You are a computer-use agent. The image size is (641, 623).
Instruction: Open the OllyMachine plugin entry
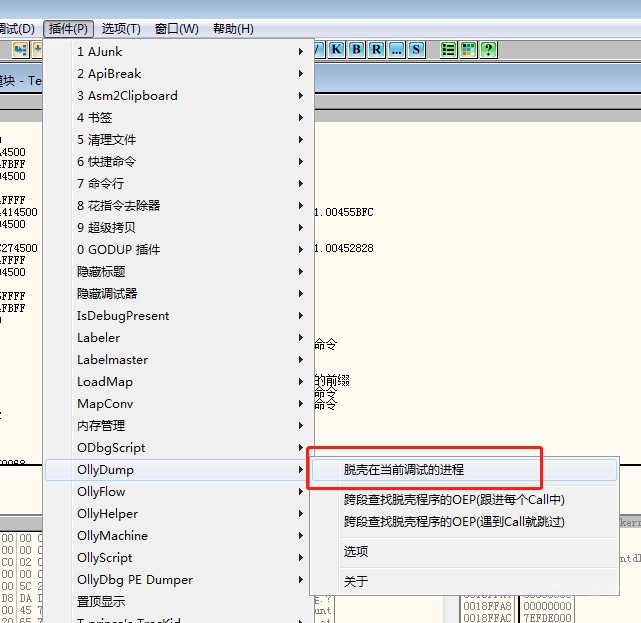tap(179, 536)
